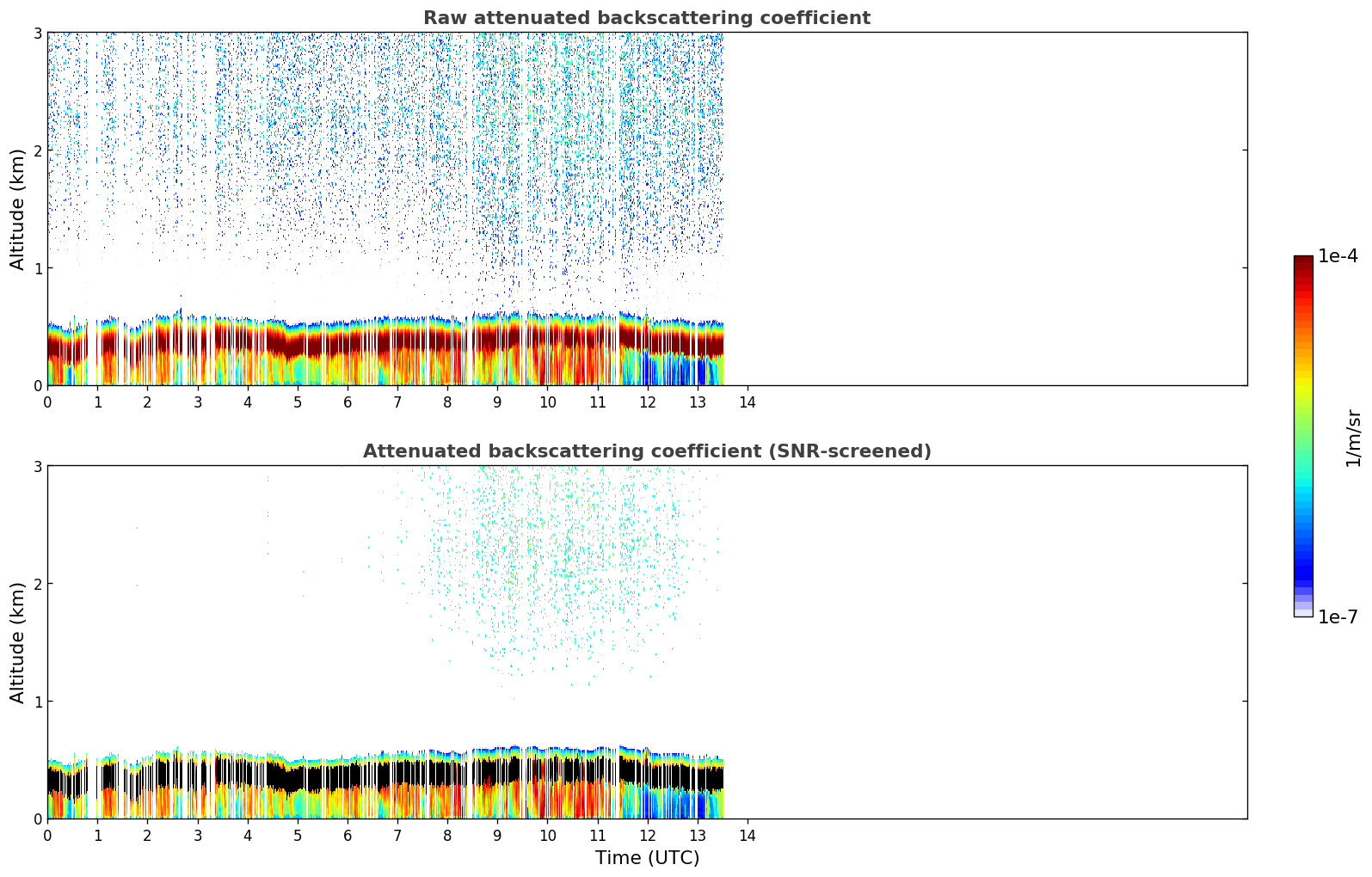Click the top plot's 'Altitude (km)' label

click(x=18, y=209)
